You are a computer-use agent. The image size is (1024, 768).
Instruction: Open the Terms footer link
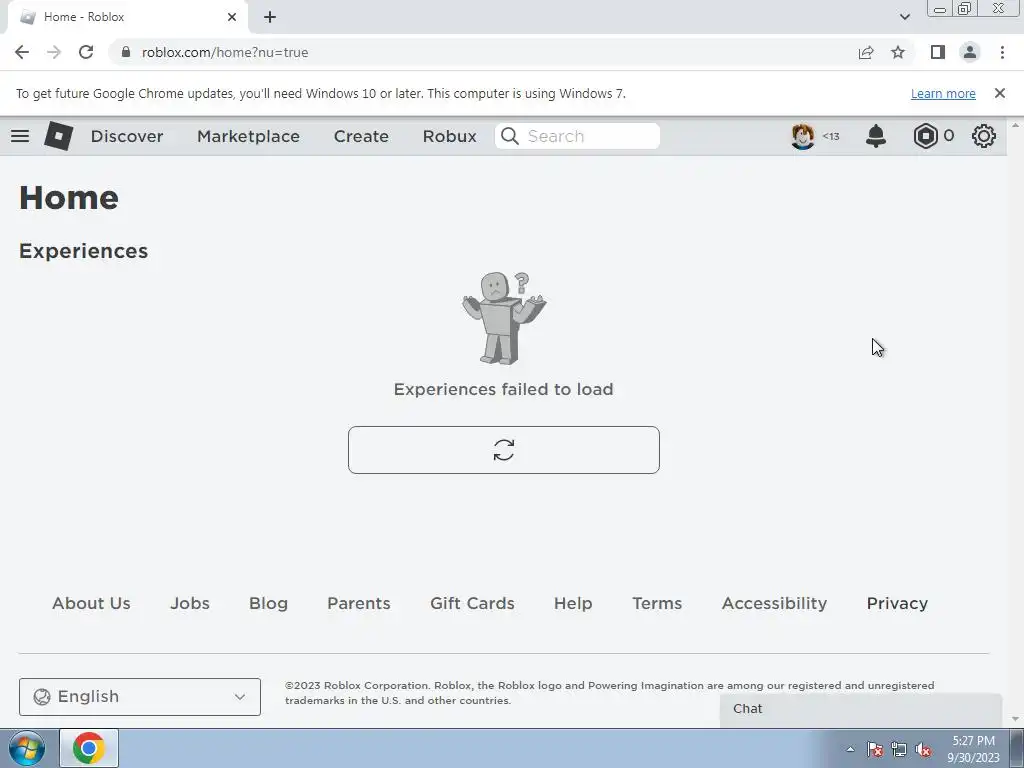[657, 603]
